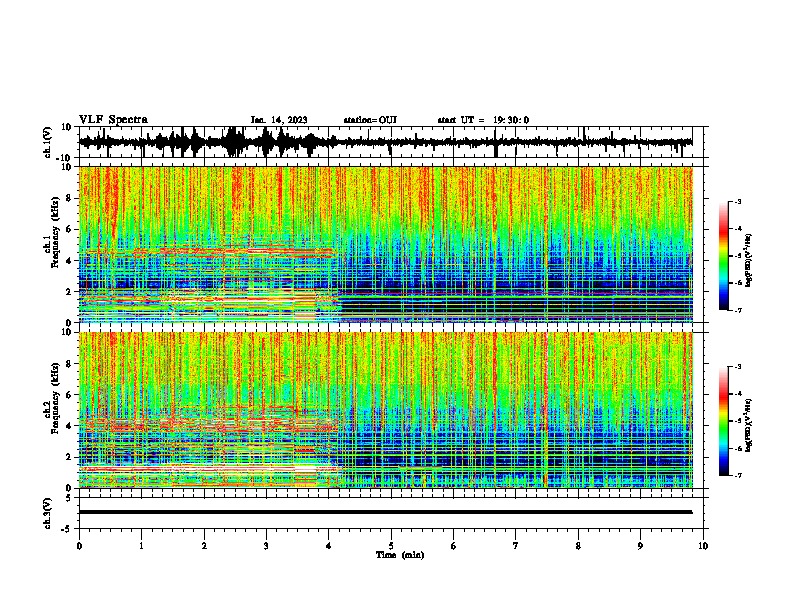
Task: Click time axis tick label "1"
Action: [x=141, y=546]
